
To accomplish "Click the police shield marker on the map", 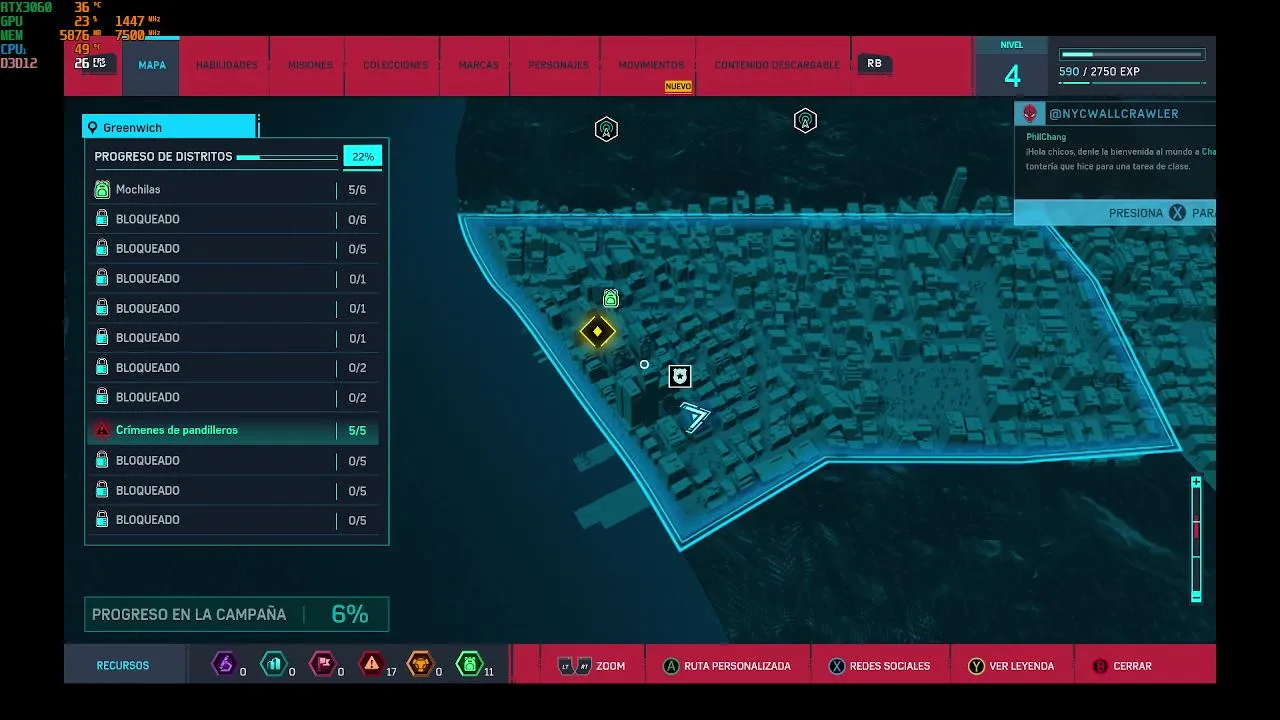I will (x=680, y=376).
